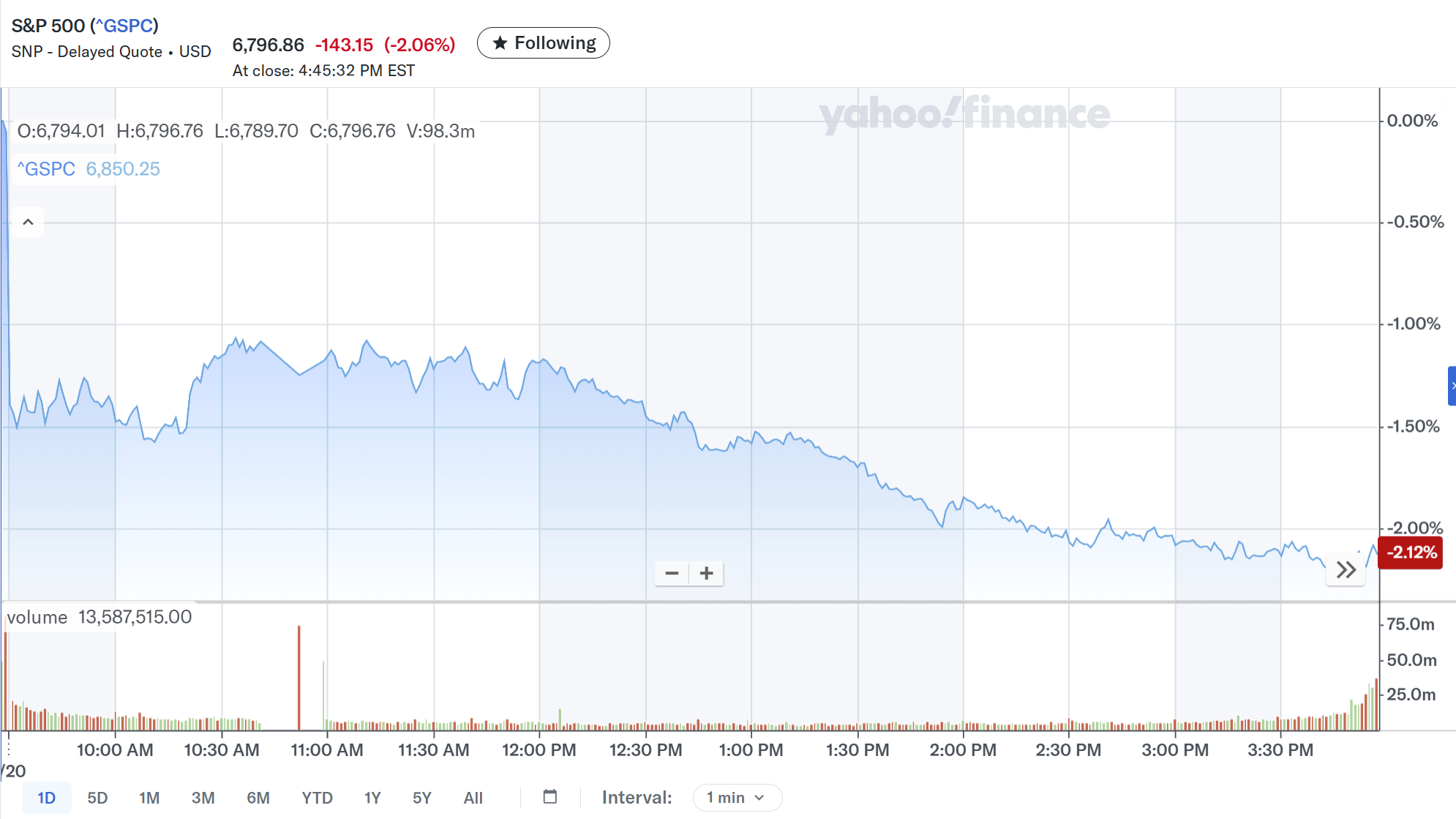Screen dimensions: 1456x819
Task: Open the calendar date range picker
Action: (x=550, y=797)
